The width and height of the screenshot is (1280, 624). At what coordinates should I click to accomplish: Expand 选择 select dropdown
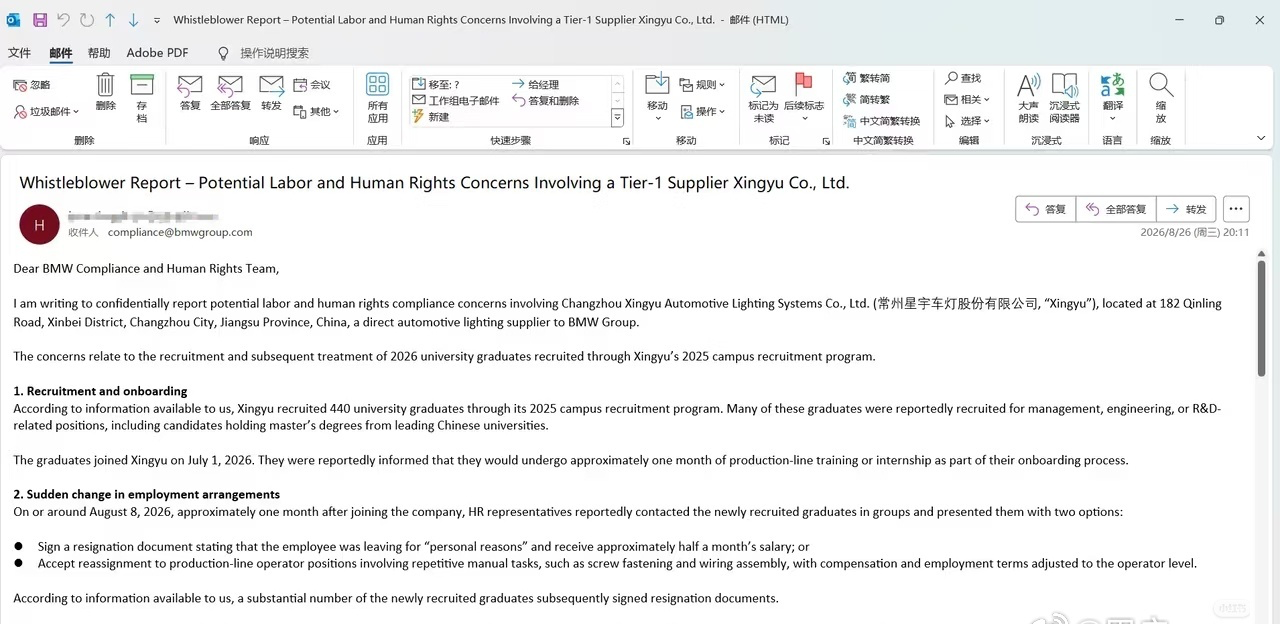pos(967,122)
